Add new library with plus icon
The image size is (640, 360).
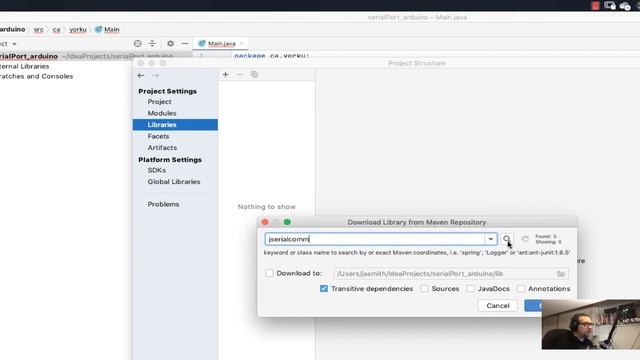coord(225,75)
